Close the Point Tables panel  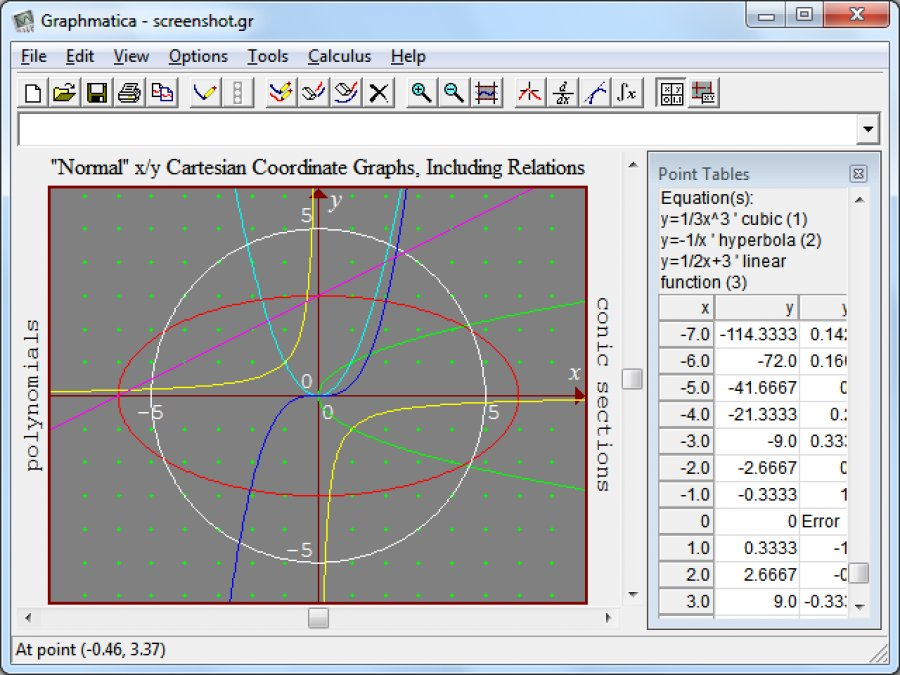[x=858, y=173]
